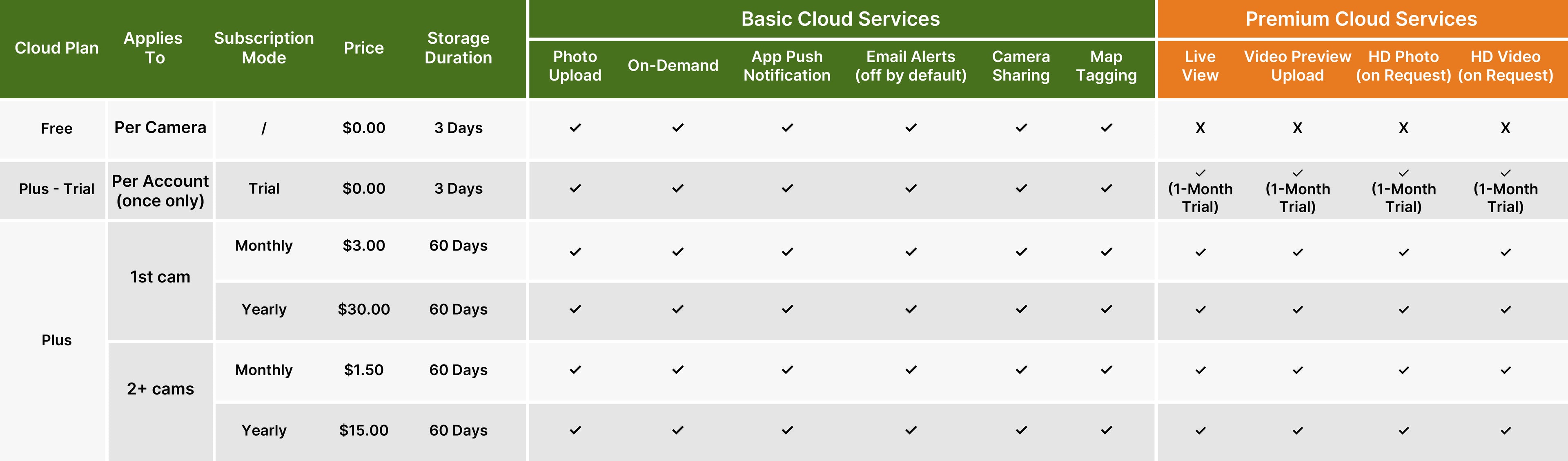
Task: Click the Plus - Trial Live View small checkmark
Action: click(1200, 173)
